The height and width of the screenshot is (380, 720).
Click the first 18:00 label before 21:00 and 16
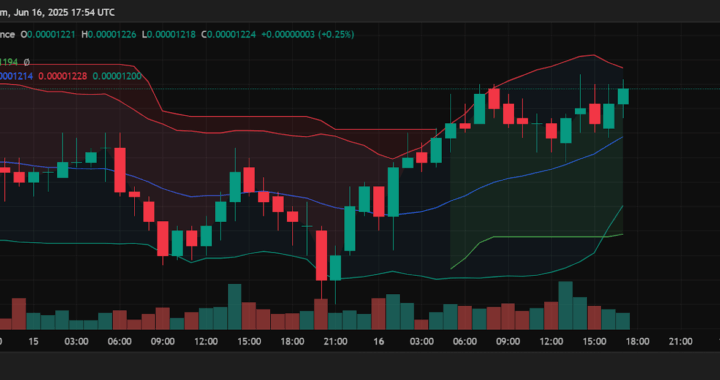(292, 342)
